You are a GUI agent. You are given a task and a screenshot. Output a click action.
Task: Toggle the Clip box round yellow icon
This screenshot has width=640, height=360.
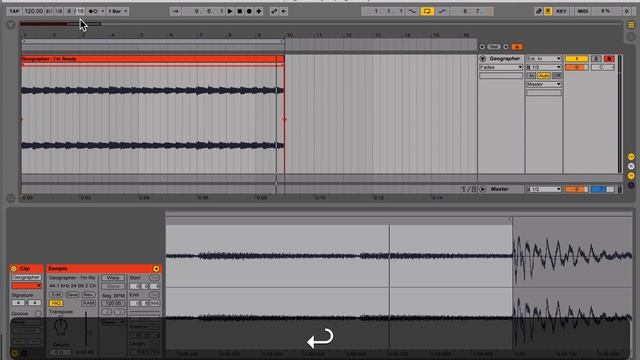13,269
